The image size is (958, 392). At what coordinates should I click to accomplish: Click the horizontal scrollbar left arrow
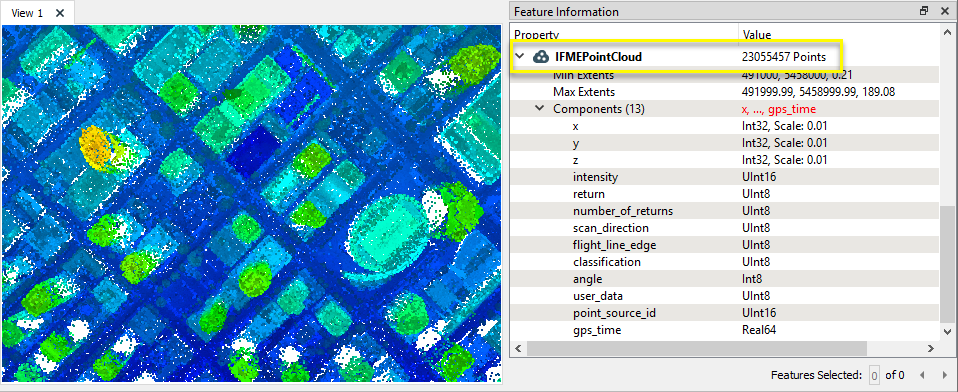coord(519,348)
